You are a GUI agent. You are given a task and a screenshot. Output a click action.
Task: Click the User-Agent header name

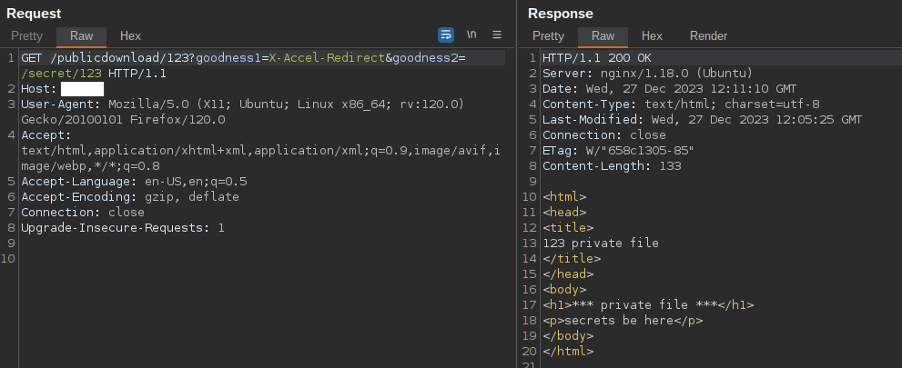point(61,105)
